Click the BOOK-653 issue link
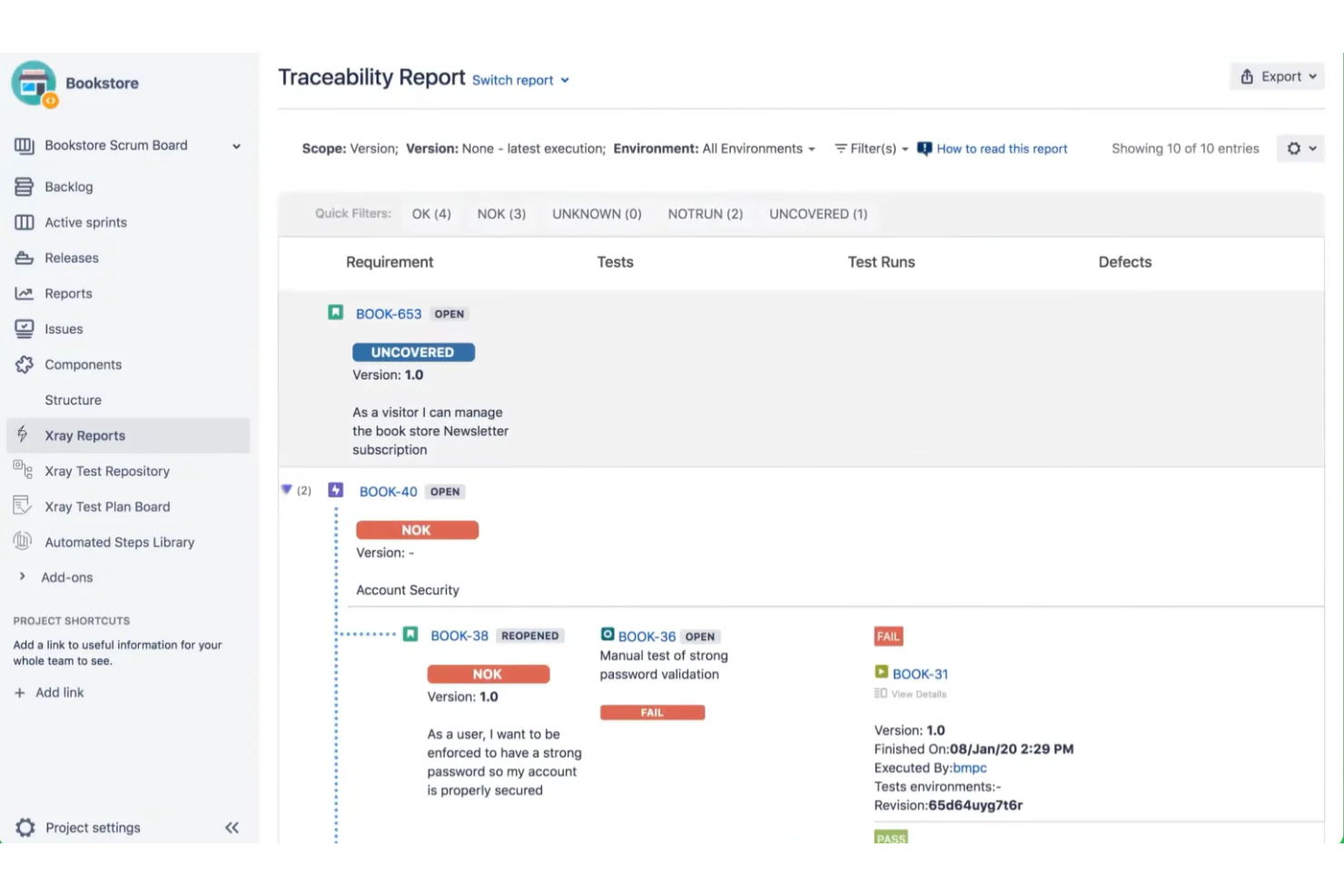This screenshot has height=896, width=1344. point(389,313)
